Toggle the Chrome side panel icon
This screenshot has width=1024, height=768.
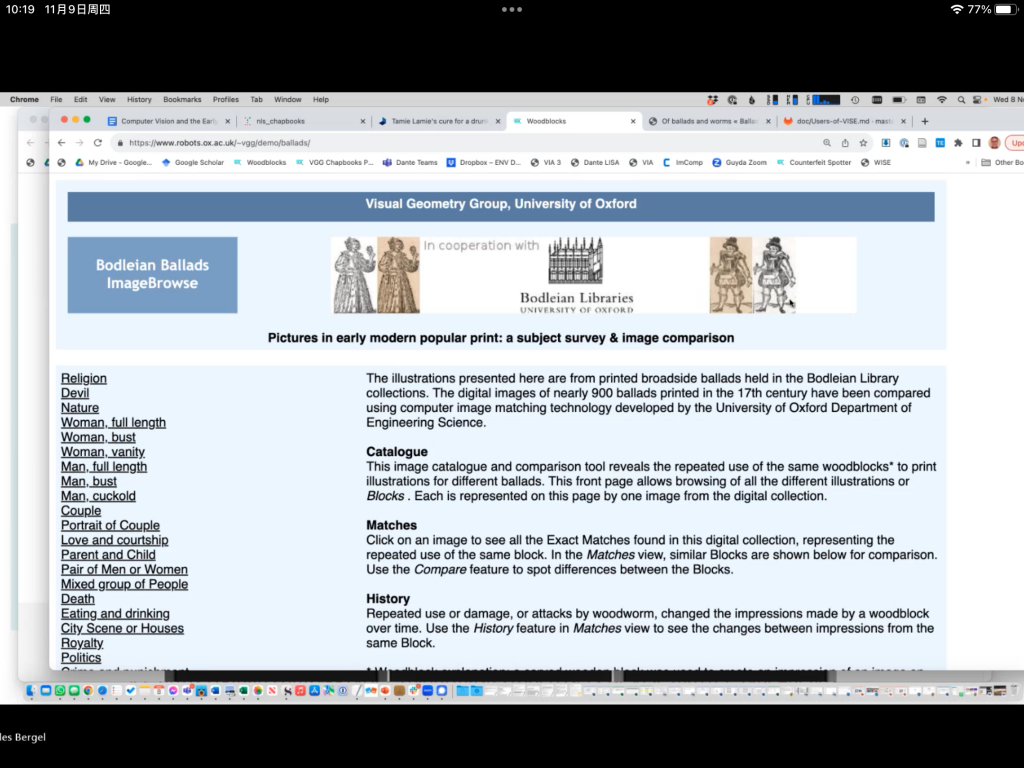tap(976, 143)
